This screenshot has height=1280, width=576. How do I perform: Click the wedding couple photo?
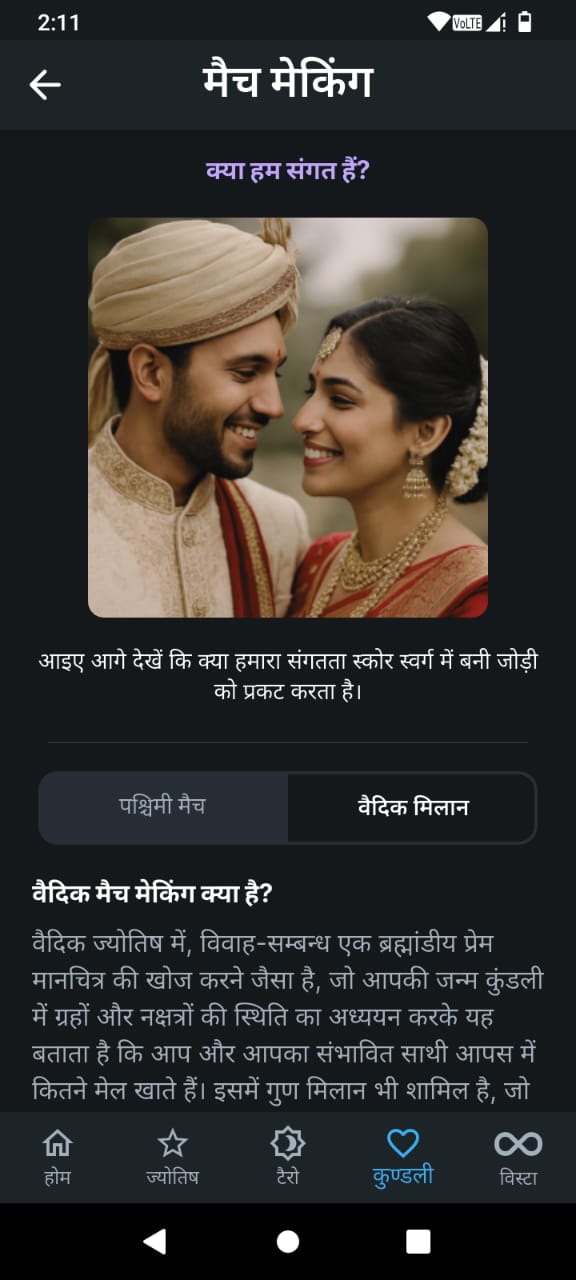pyautogui.click(x=288, y=417)
